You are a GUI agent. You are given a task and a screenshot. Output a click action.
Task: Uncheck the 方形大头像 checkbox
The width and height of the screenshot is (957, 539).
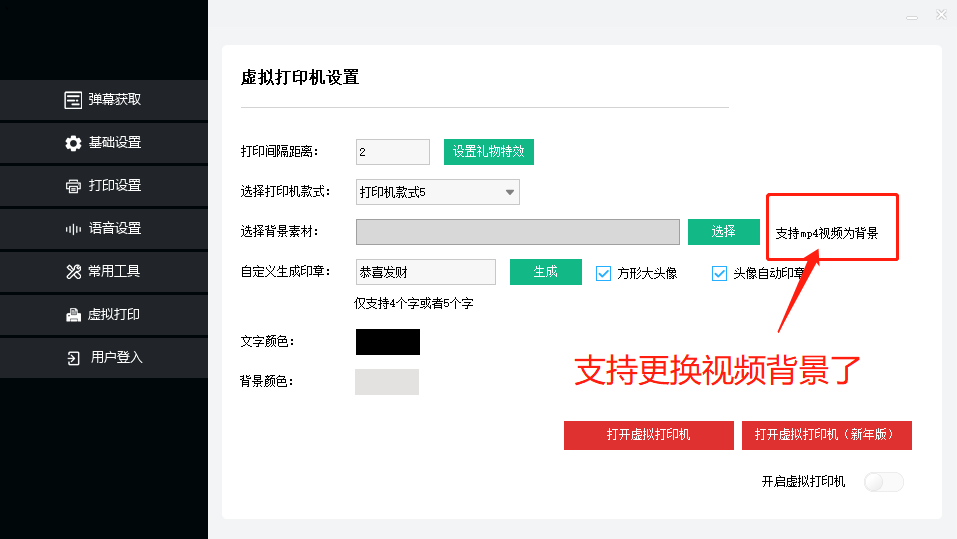(603, 273)
